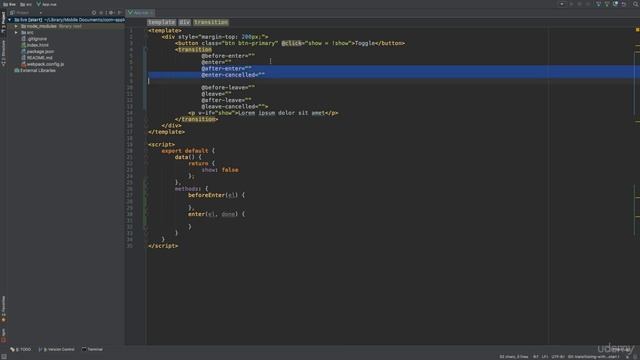Click the @leave-cancelled attribute text
640x360 pixels.
234,107
